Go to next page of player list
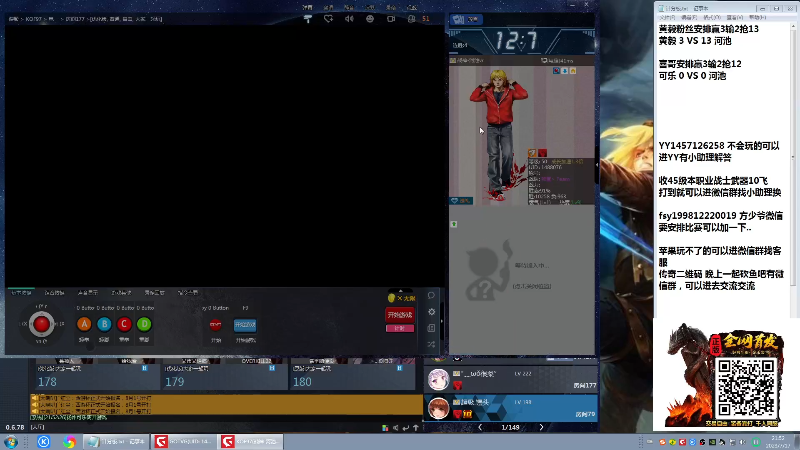800x450 pixels. tap(541, 428)
